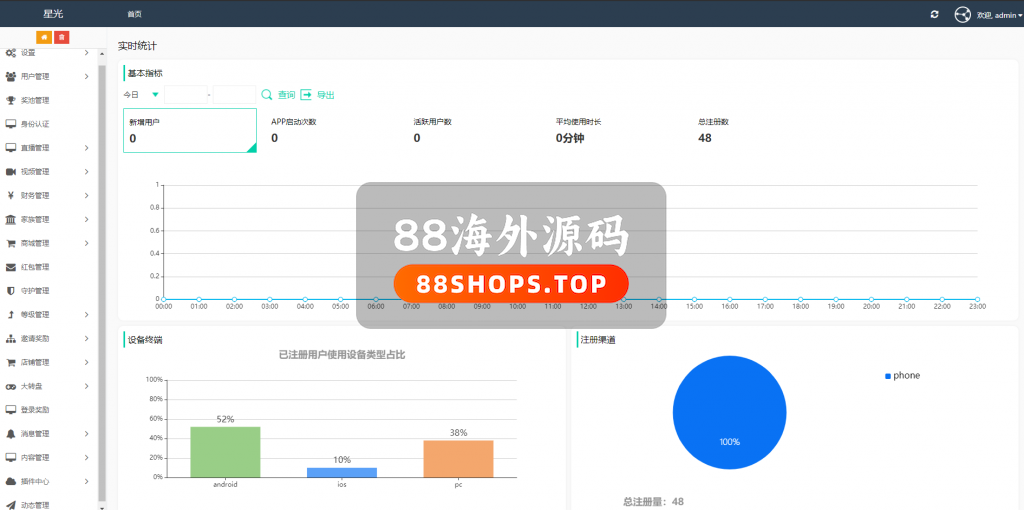Select the 新增用户 metric card
Viewport: 1024px width, 510px height.
(x=190, y=130)
